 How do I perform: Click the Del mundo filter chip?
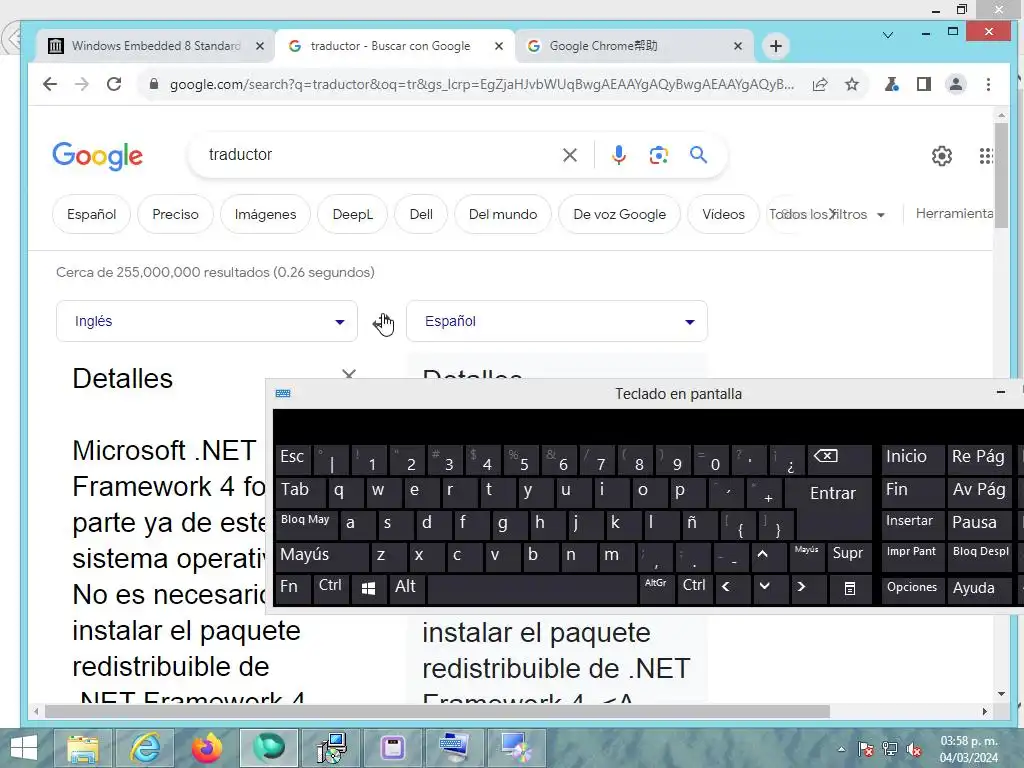pos(503,214)
